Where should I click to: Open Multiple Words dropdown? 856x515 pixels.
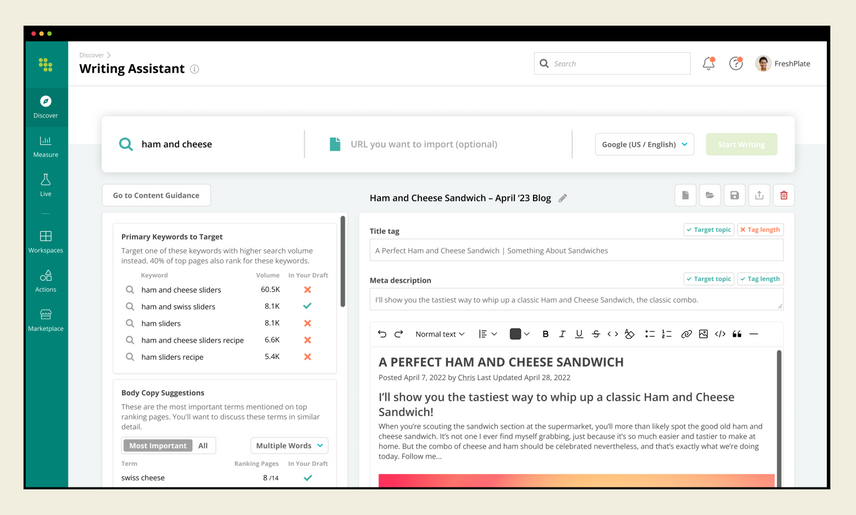289,446
